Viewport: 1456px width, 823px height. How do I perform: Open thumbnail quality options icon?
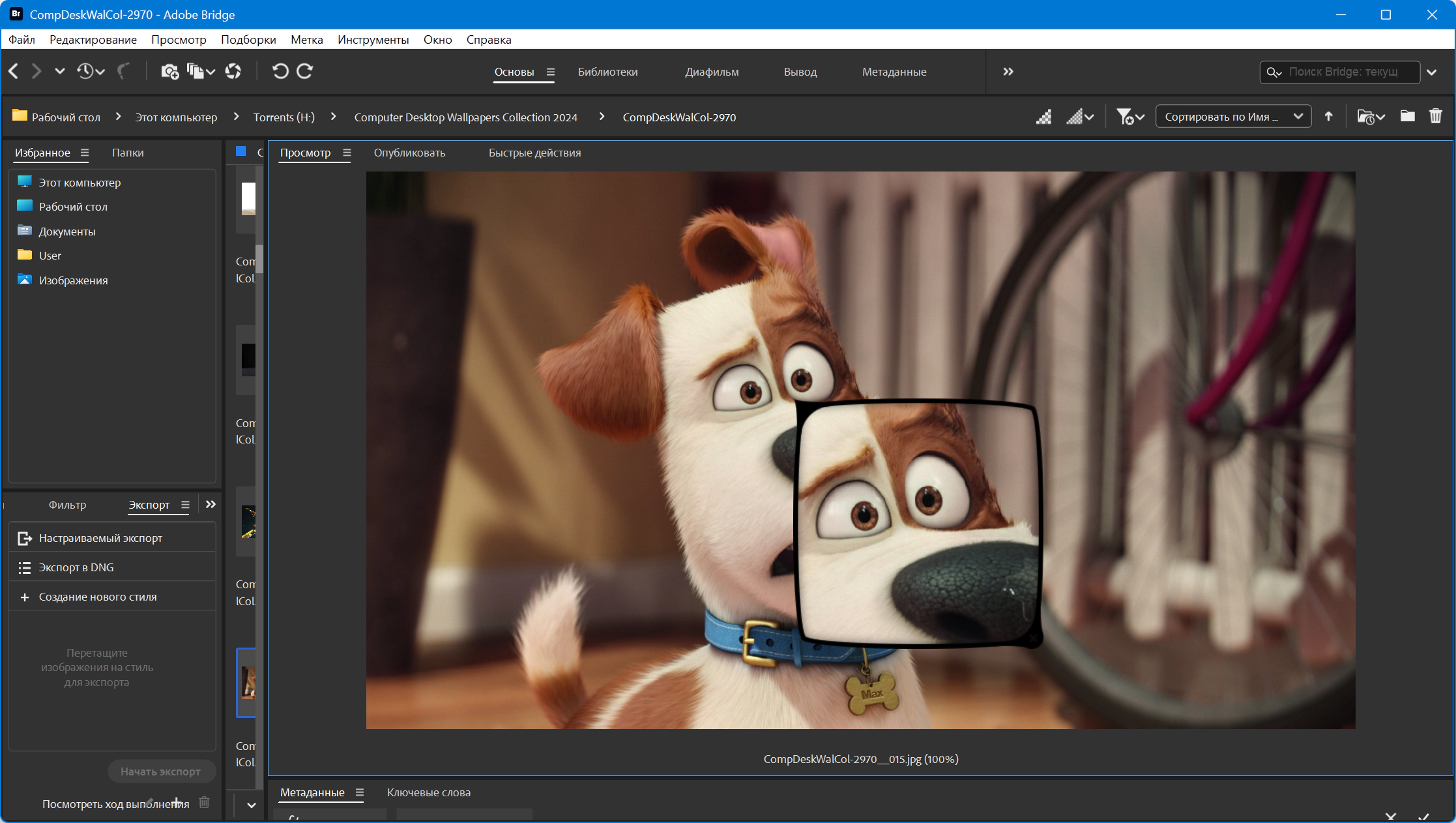click(1079, 117)
